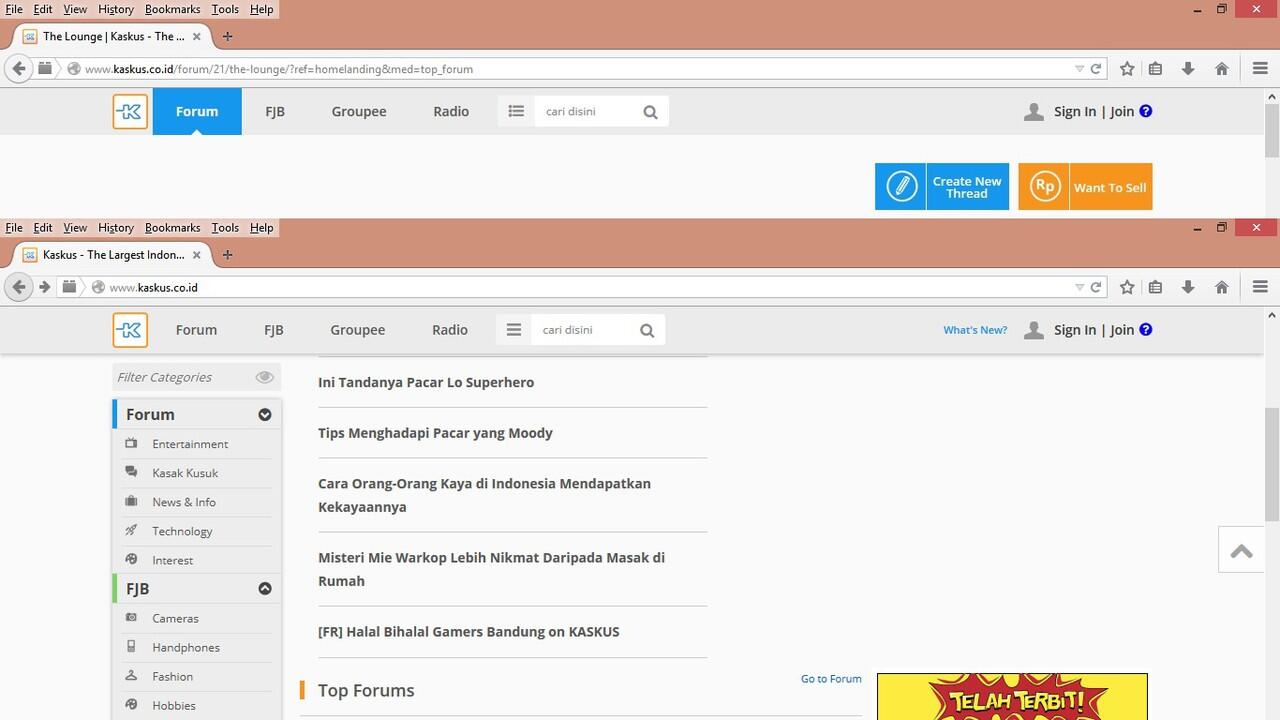Open Misteri Mie Warkop article
This screenshot has width=1280, height=720.
[491, 569]
